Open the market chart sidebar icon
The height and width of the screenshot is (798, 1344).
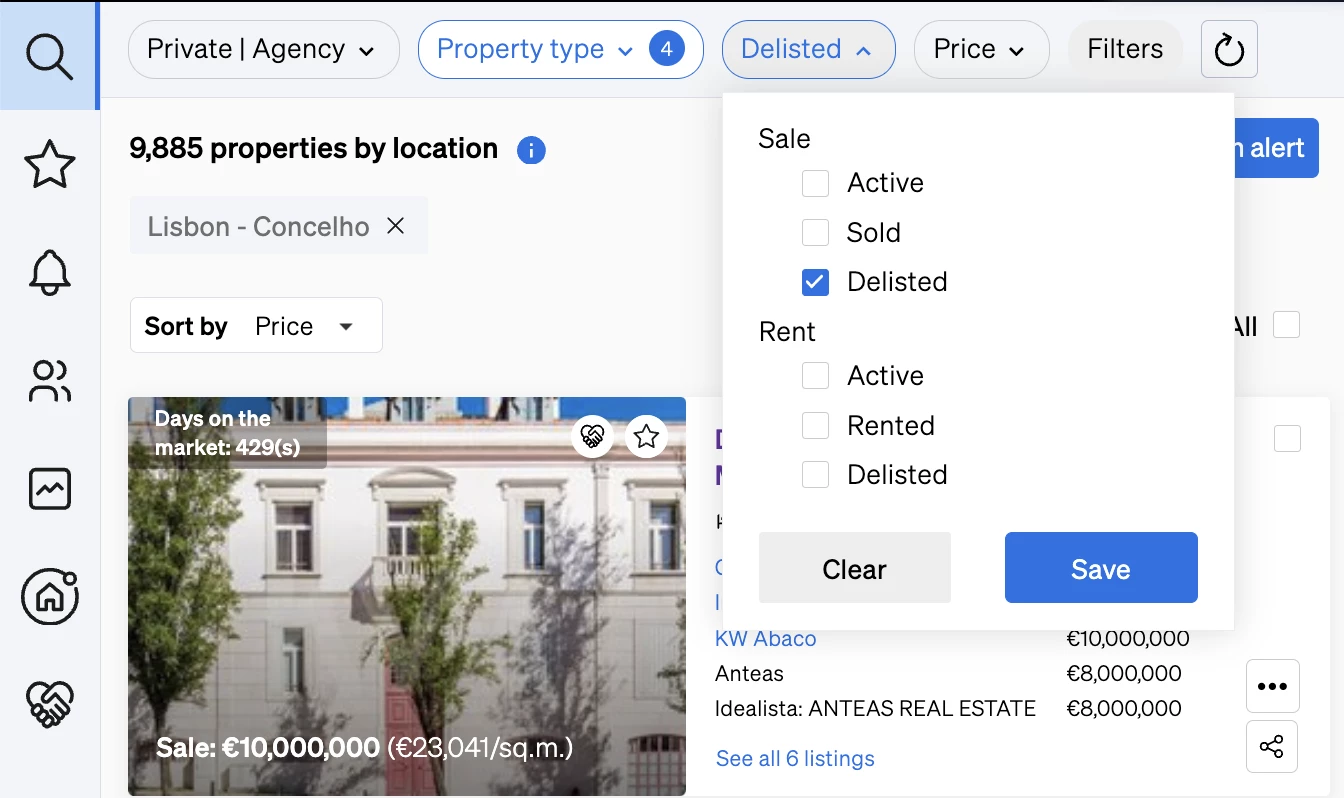(49, 489)
